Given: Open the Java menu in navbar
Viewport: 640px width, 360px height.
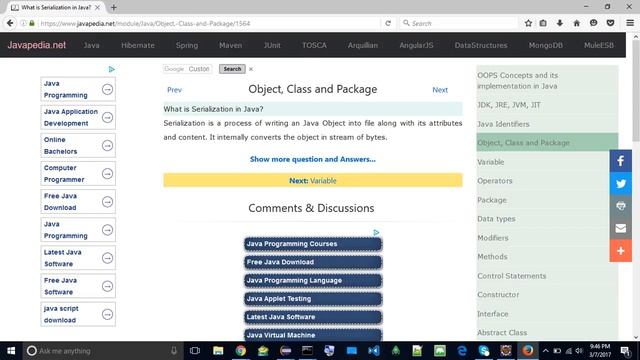Looking at the screenshot, I should 91,45.
